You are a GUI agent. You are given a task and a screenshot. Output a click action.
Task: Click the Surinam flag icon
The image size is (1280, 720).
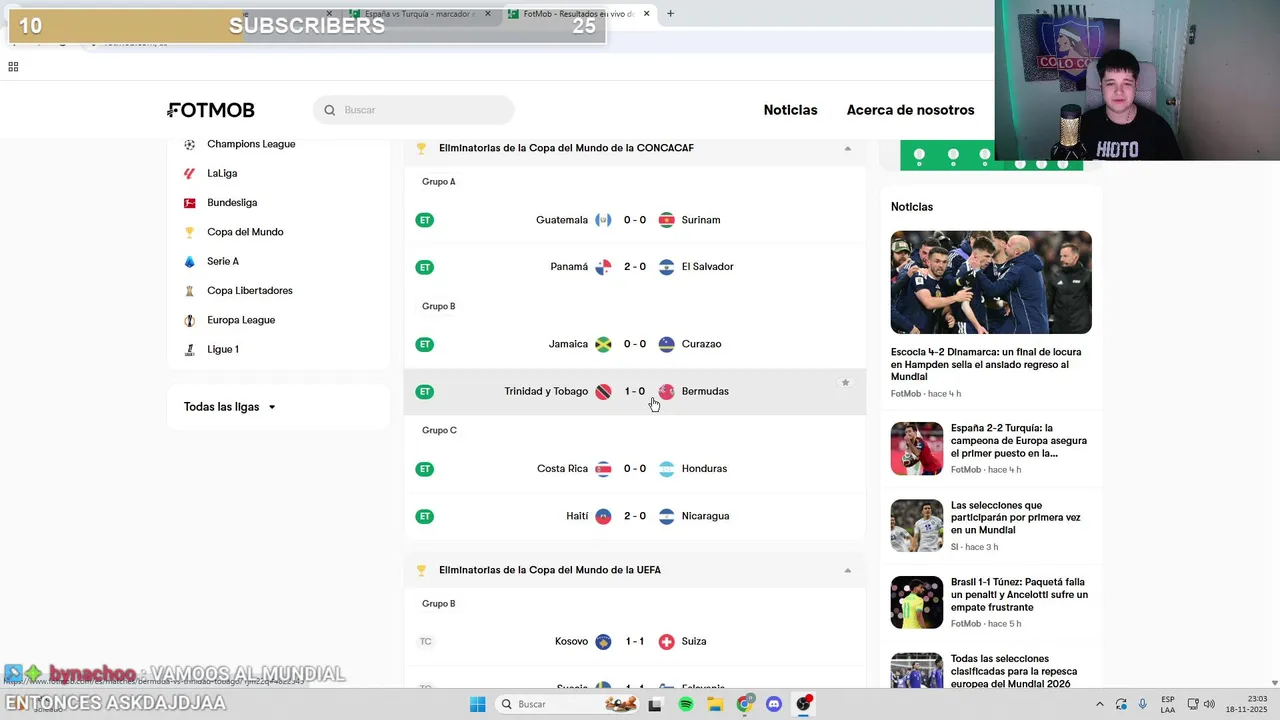667,220
